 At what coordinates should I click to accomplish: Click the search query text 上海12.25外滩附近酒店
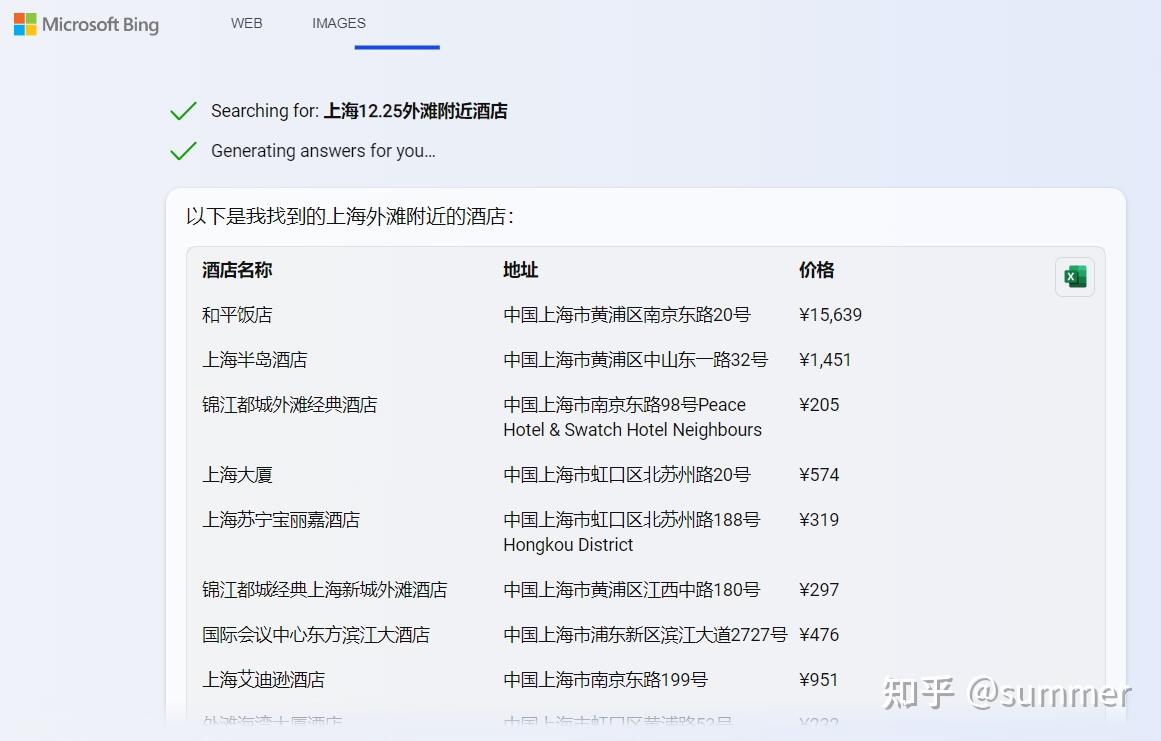coord(414,110)
